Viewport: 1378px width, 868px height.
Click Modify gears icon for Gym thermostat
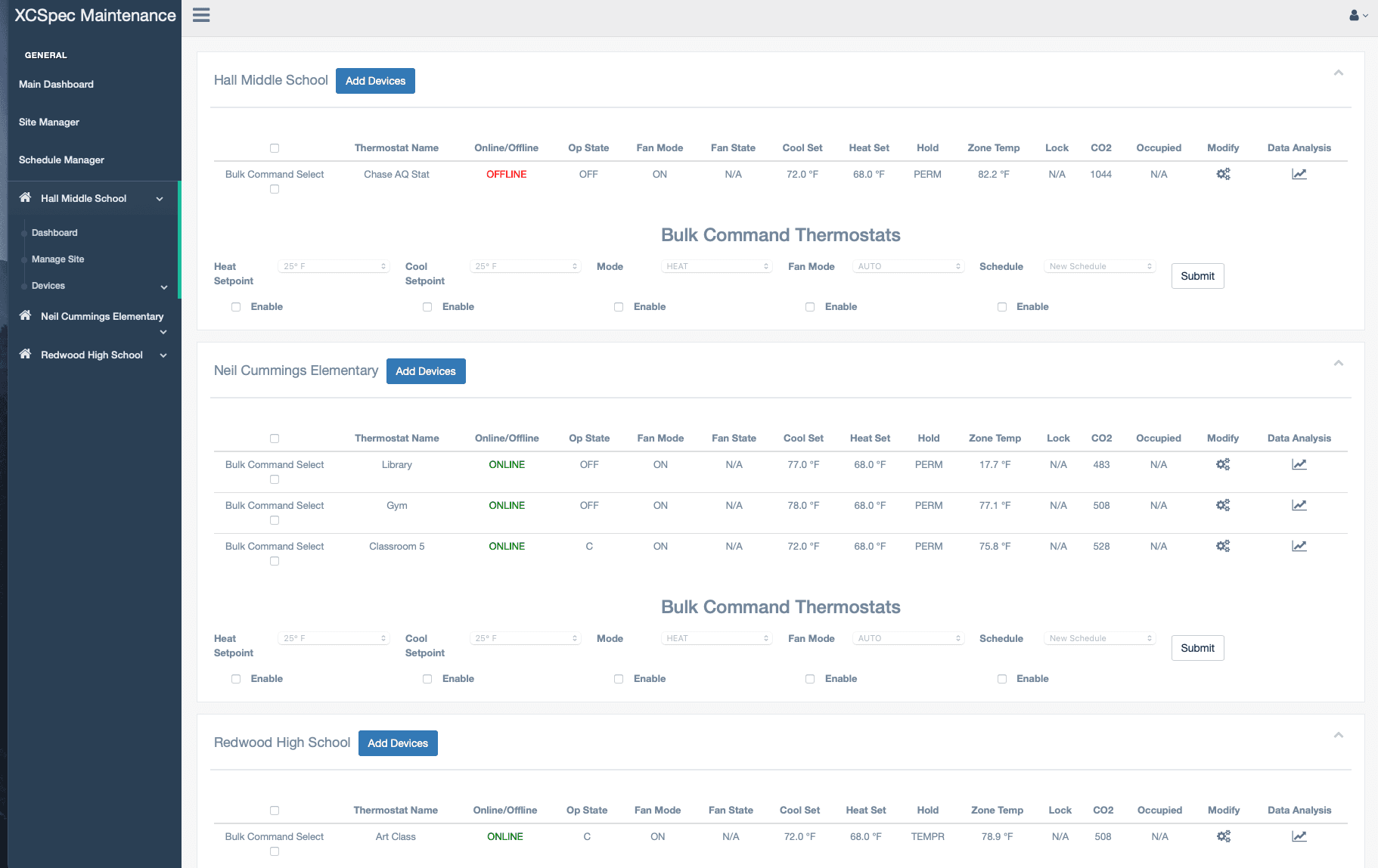[x=1222, y=505]
